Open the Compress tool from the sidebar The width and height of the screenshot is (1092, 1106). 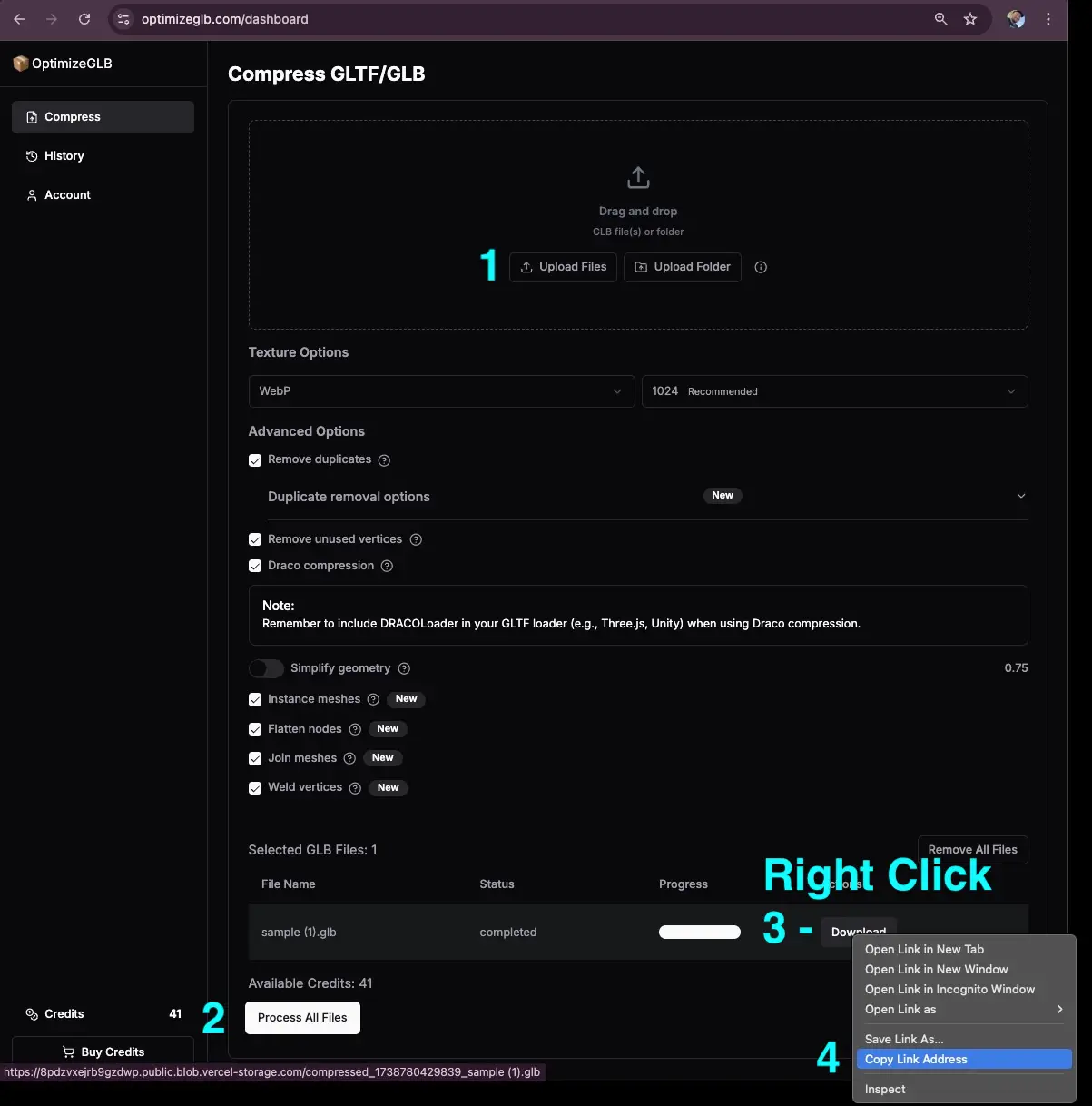(x=72, y=116)
